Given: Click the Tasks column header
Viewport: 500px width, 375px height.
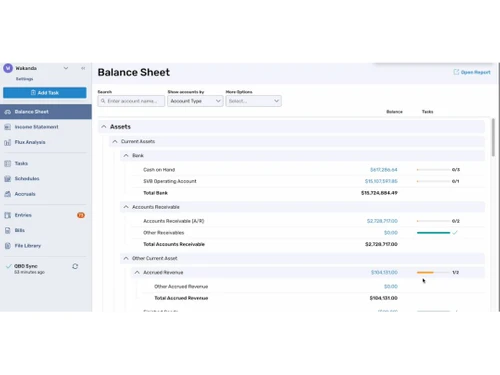Looking at the screenshot, I should pyautogui.click(x=427, y=112).
